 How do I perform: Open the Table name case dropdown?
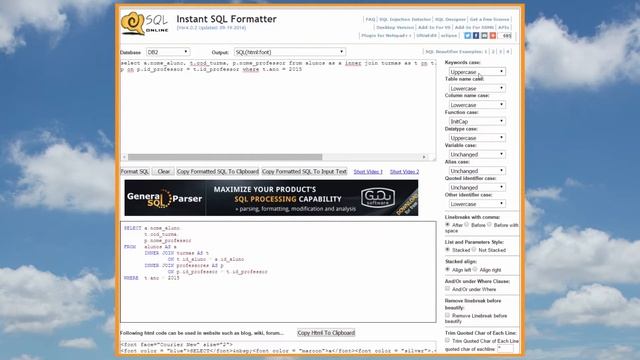click(477, 88)
